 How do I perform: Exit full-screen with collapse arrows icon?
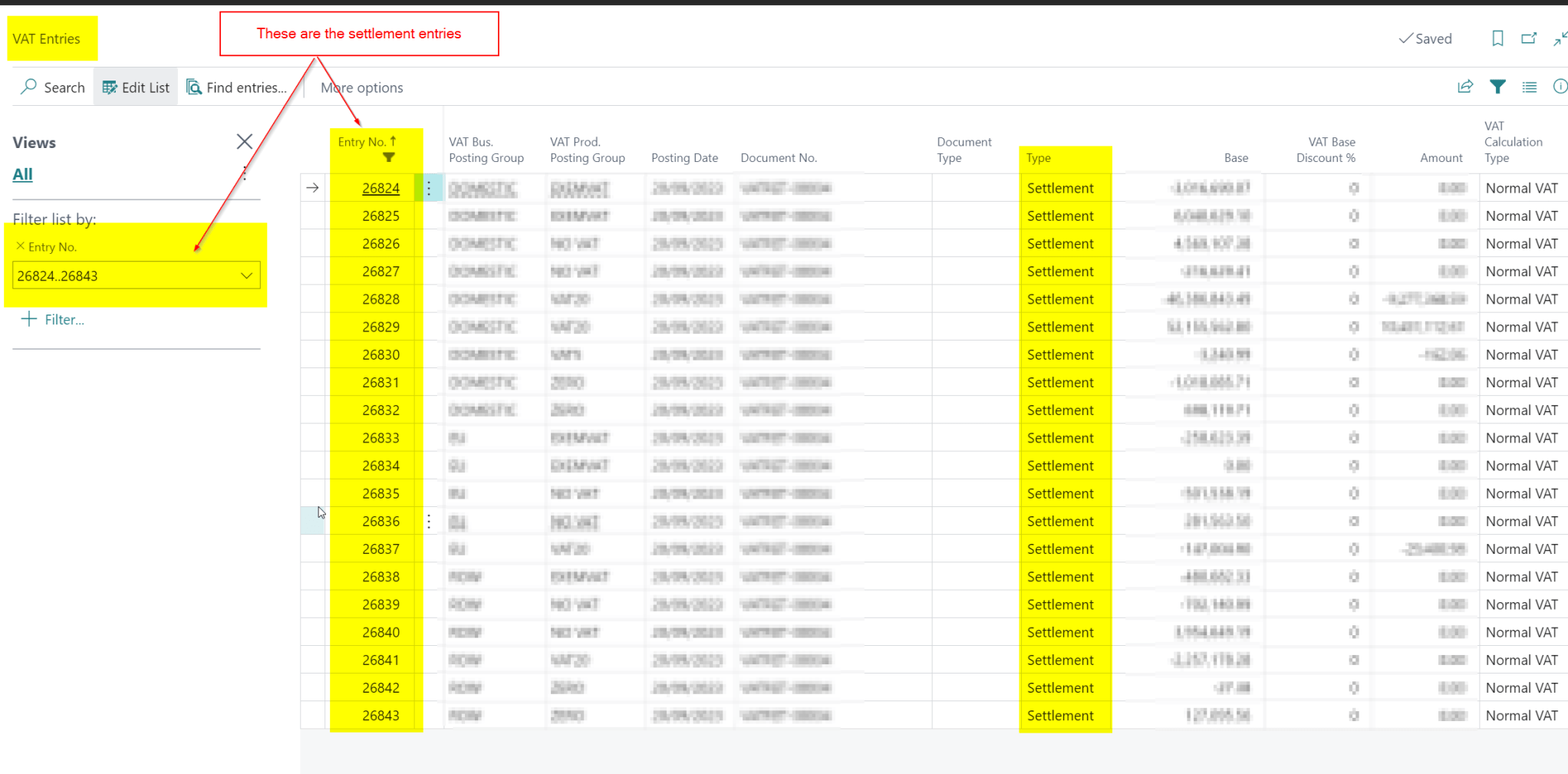point(1559,38)
